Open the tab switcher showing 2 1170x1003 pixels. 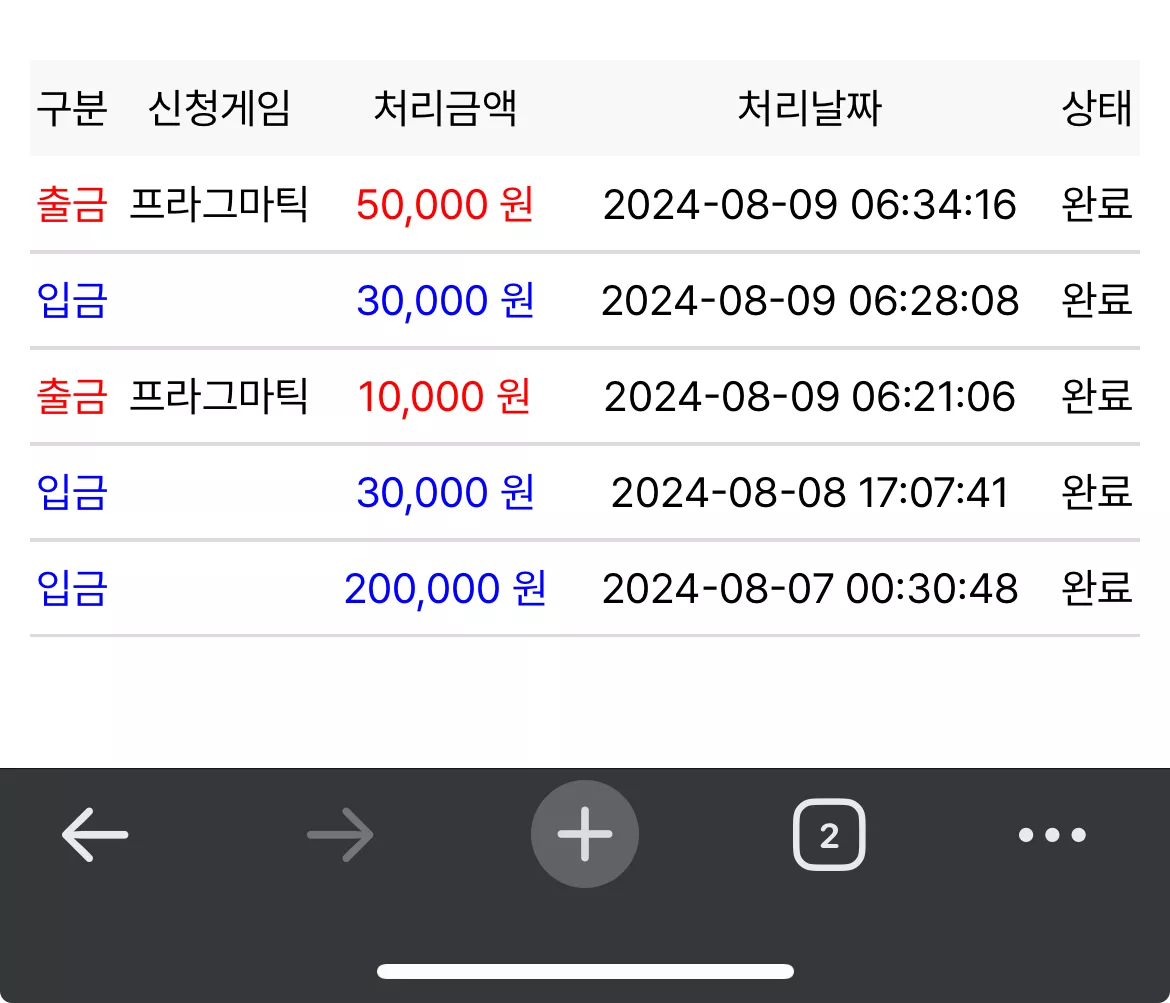(829, 834)
